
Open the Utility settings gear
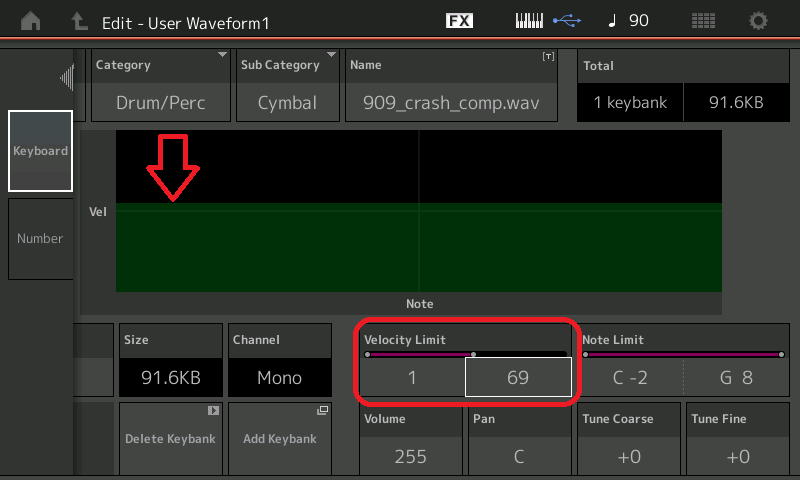coord(759,21)
